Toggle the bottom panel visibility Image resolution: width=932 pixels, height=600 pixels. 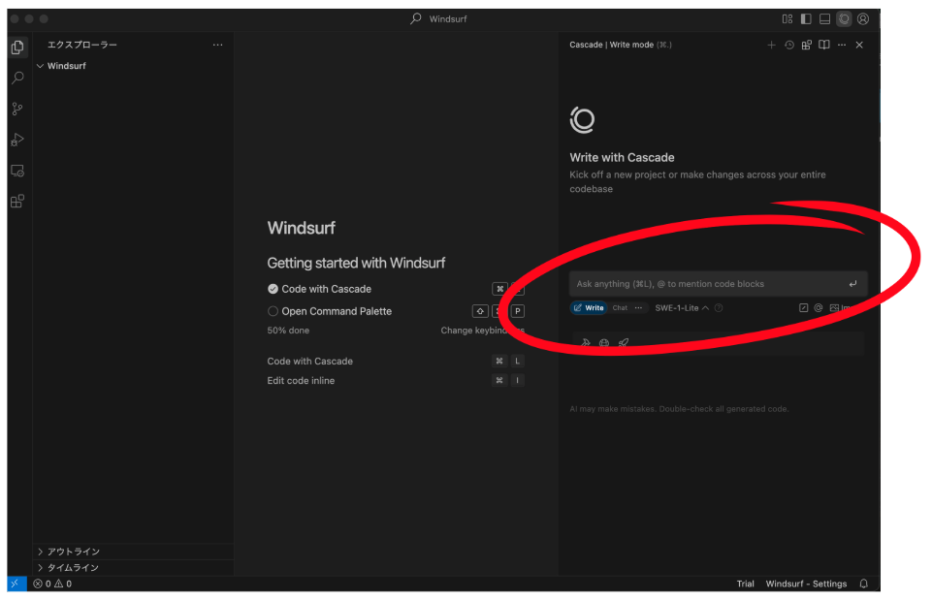825,19
